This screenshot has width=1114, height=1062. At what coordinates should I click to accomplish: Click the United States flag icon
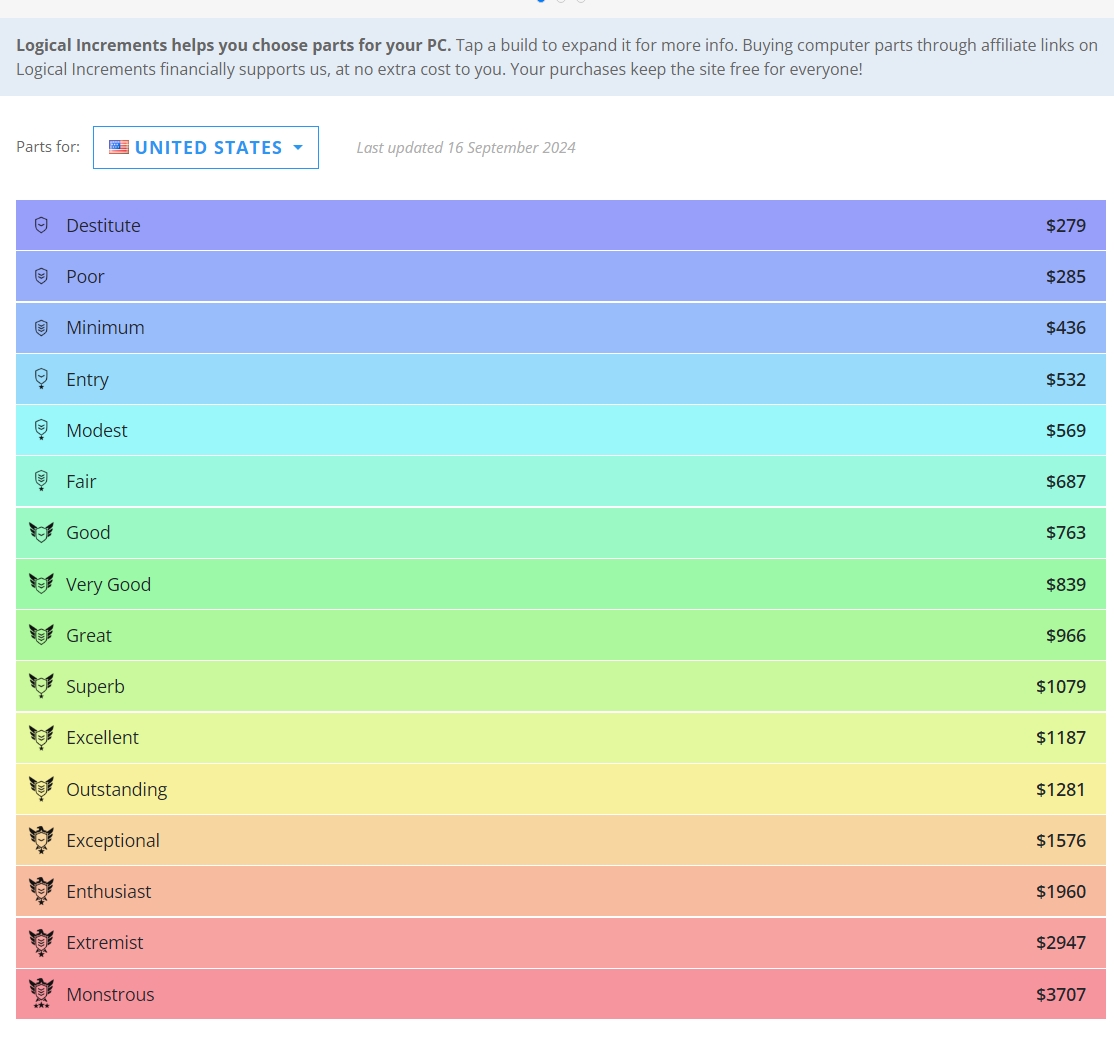point(119,147)
